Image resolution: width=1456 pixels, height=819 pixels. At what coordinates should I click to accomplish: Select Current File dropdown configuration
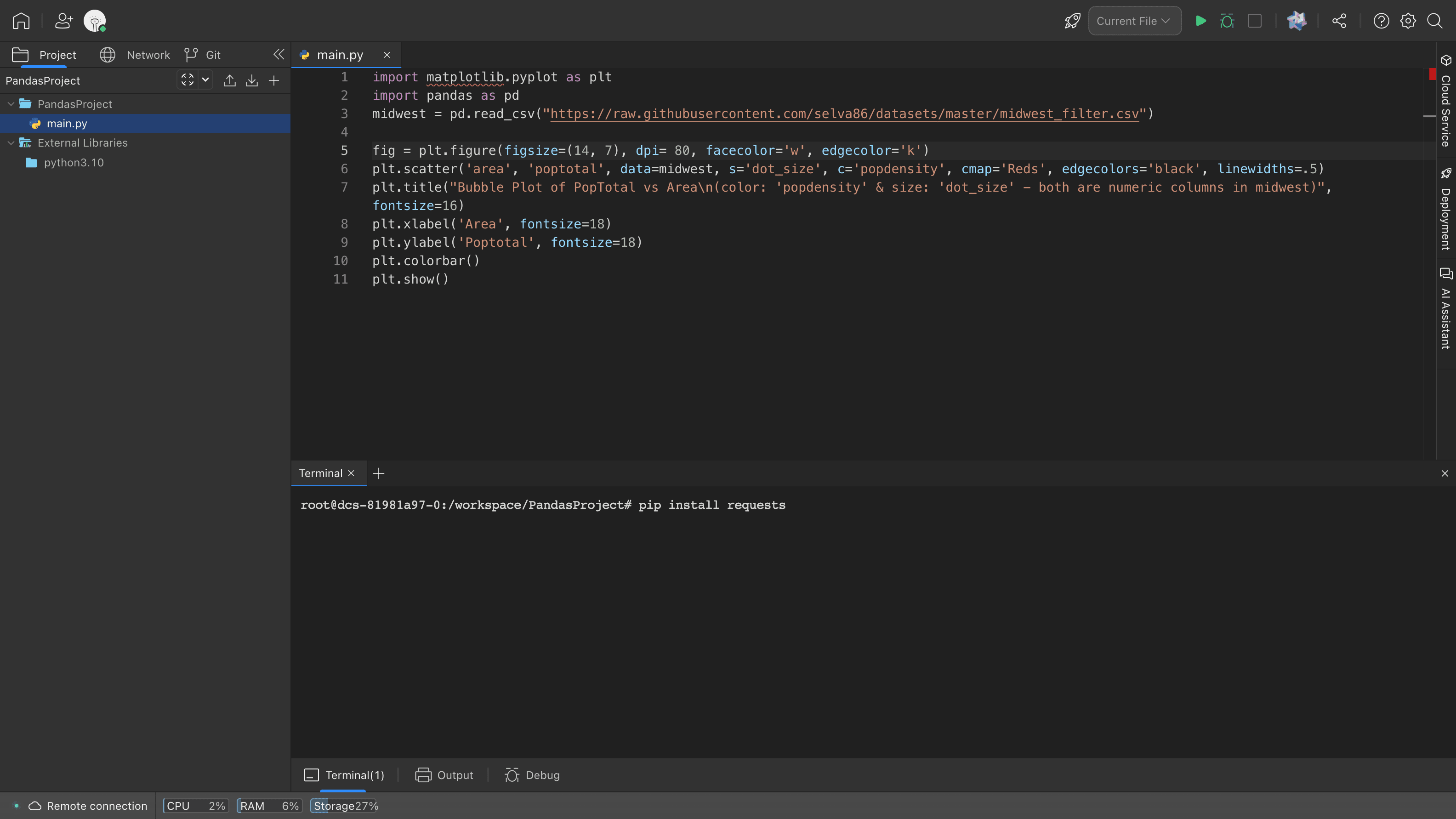(x=1134, y=21)
